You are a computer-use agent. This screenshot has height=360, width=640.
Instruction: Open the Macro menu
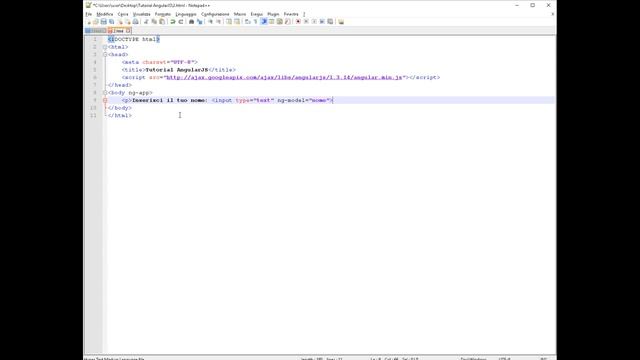click(x=240, y=14)
